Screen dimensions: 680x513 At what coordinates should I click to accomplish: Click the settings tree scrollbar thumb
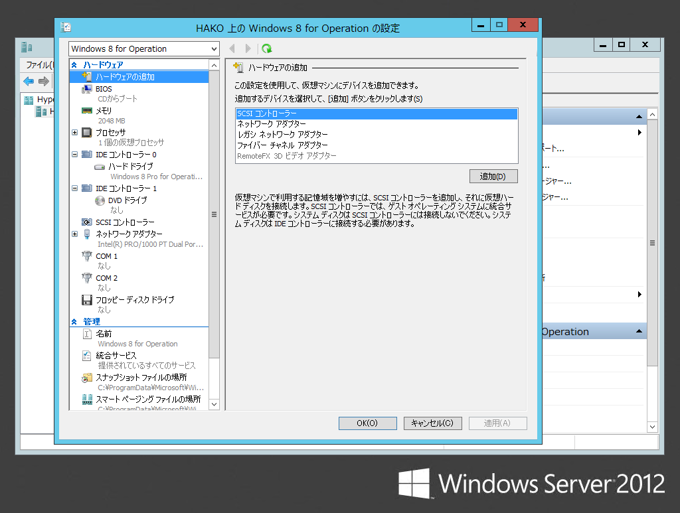[x=214, y=214]
